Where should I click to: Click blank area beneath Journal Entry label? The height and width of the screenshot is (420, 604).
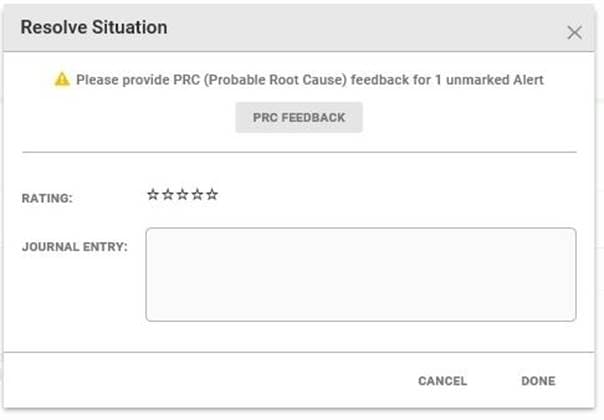74,295
